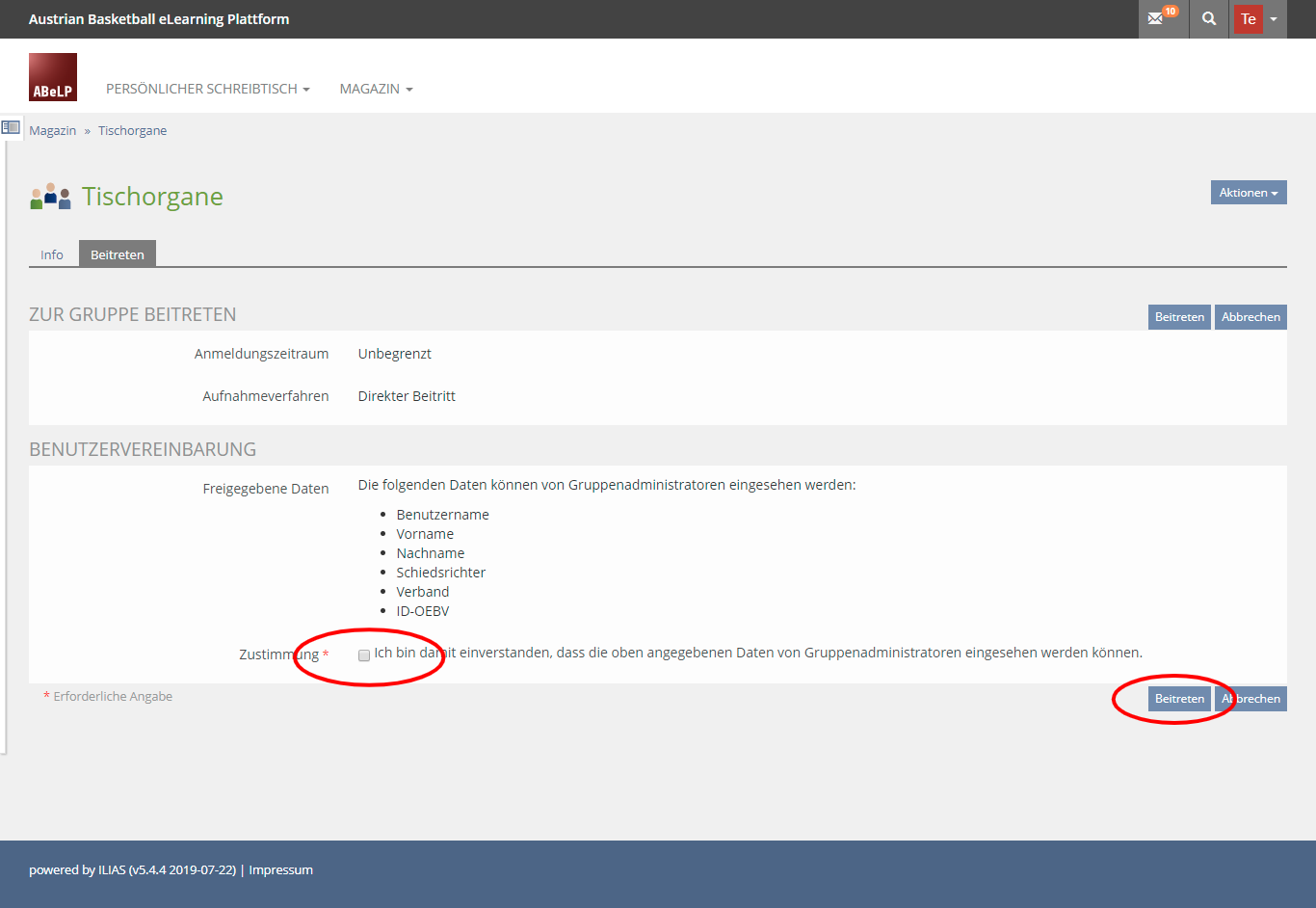This screenshot has width=1316, height=908.
Task: Expand the Persönlicher Schreibtisch menu
Action: point(207,89)
